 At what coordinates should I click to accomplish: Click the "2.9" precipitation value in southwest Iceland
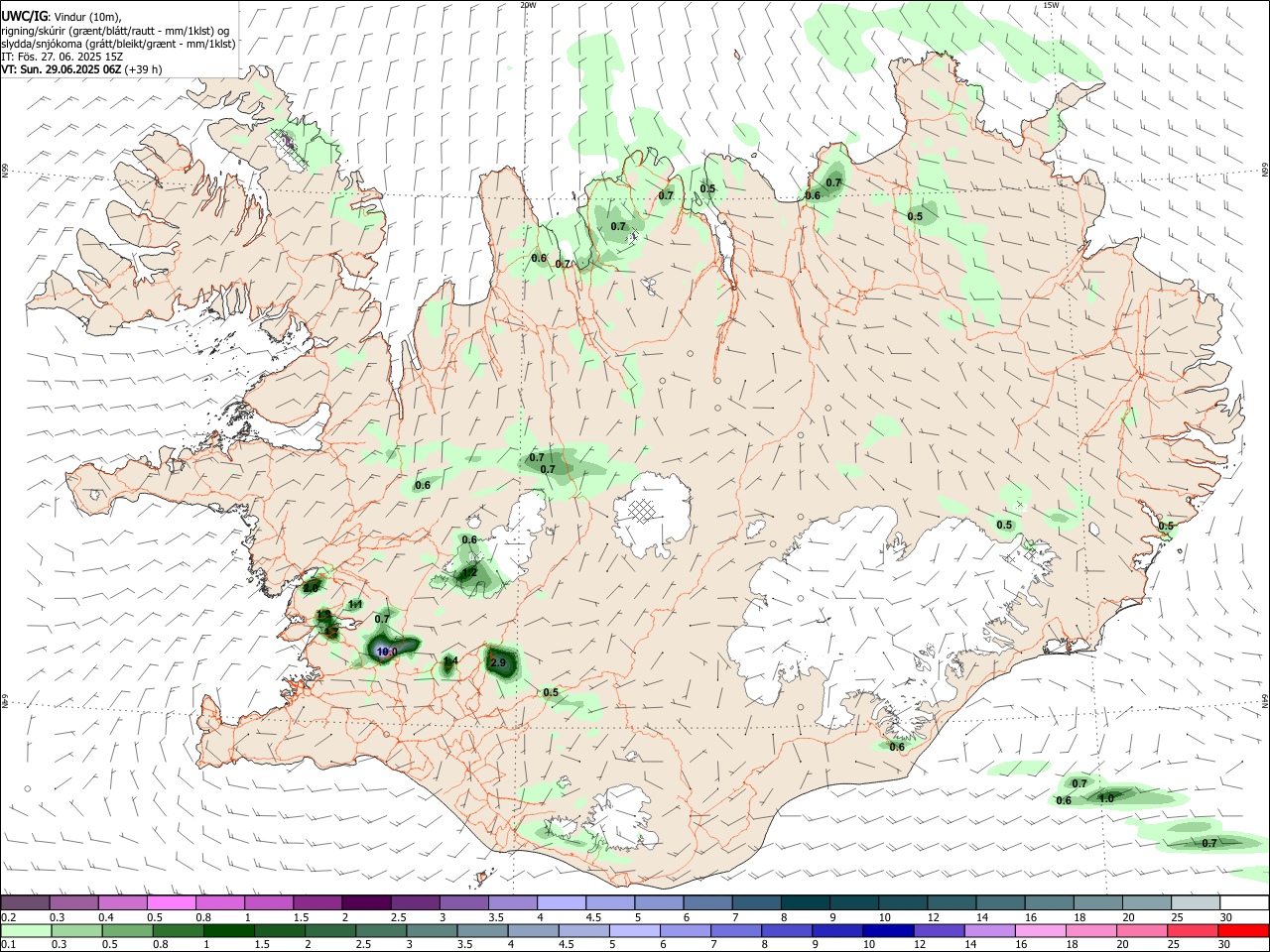tap(498, 662)
